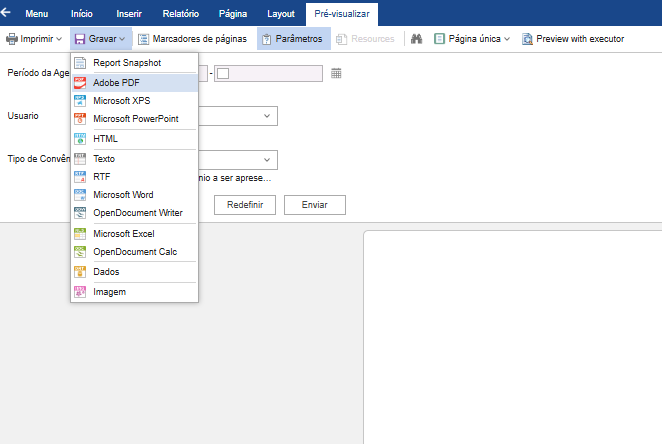Click the Redefinir button
Image resolution: width=662 pixels, height=444 pixels.
pyautogui.click(x=245, y=205)
